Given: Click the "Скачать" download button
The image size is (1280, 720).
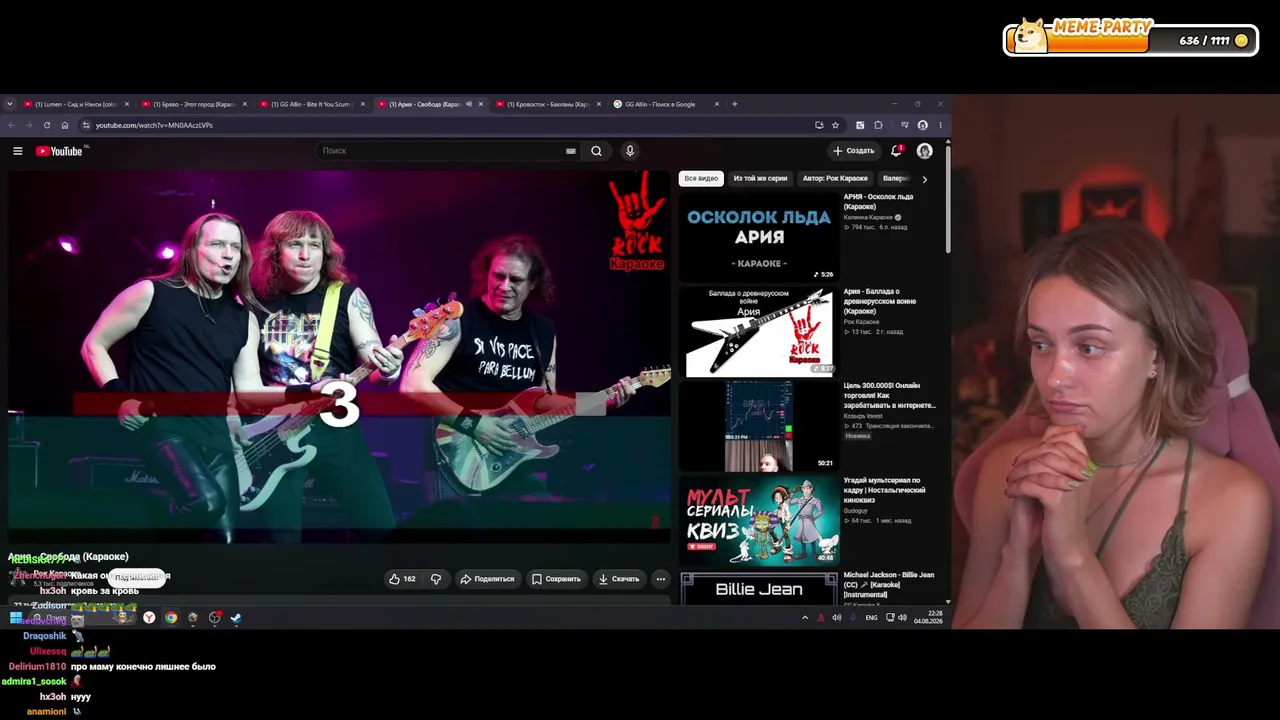Looking at the screenshot, I should (619, 579).
